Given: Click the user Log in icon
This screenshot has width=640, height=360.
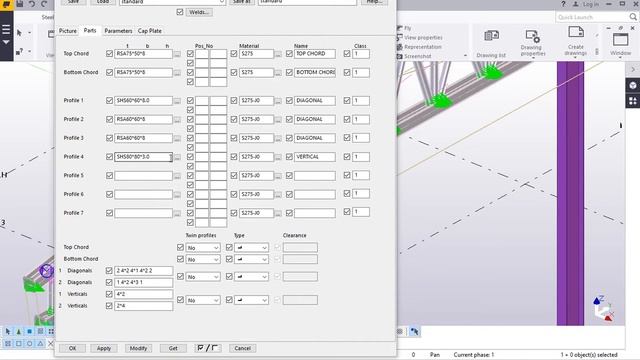Looking at the screenshot, I should point(576,4).
